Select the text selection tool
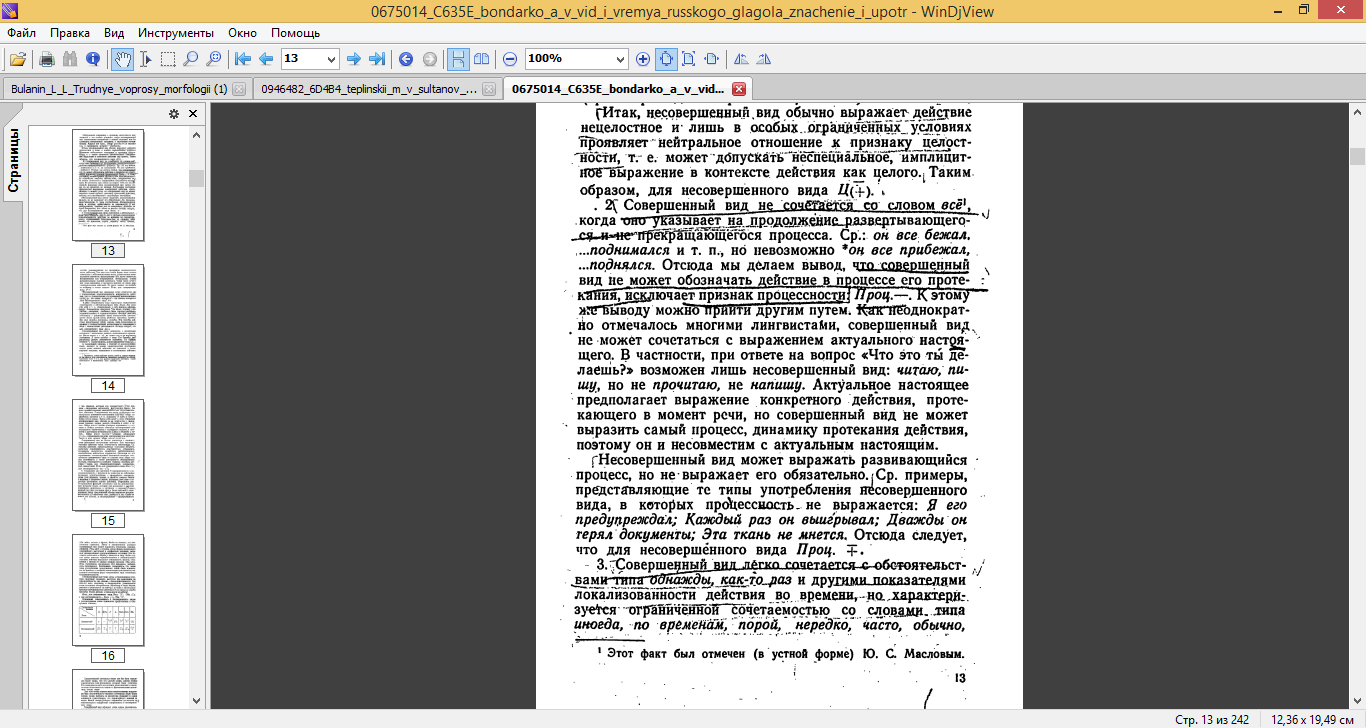Image resolution: width=1366 pixels, height=728 pixels. coord(145,59)
